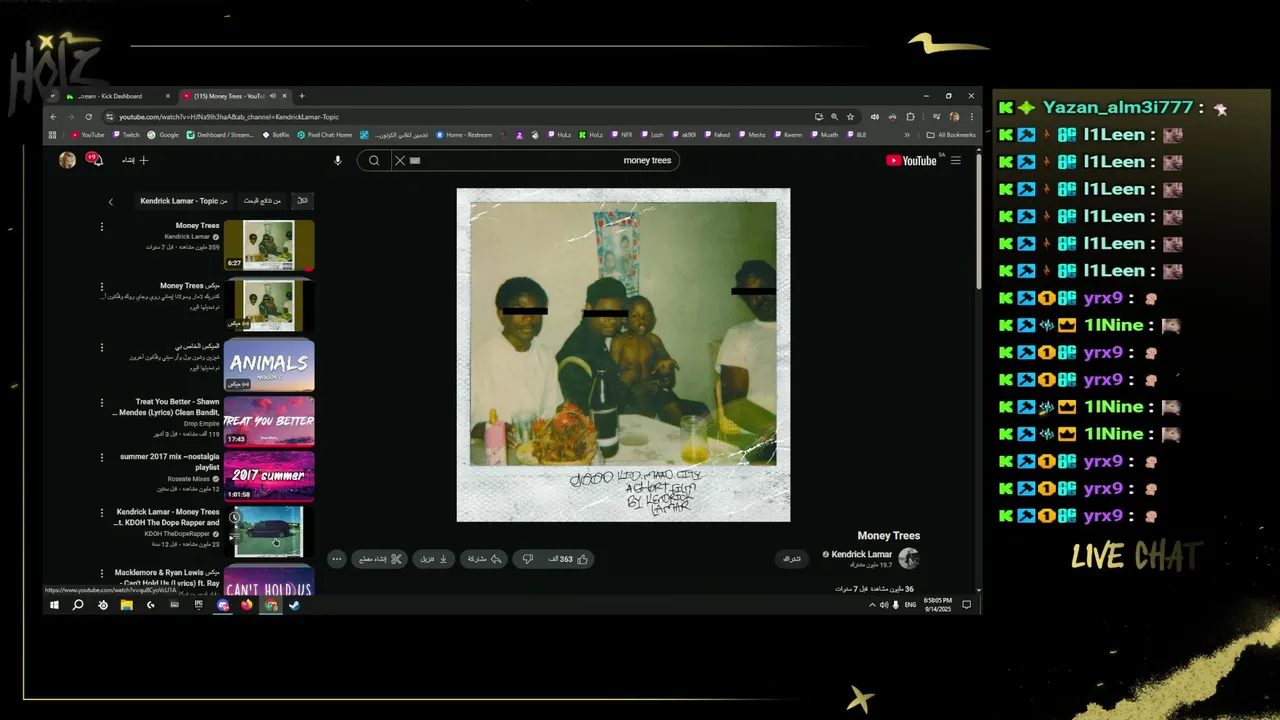Image resolution: width=1280 pixels, height=720 pixels.
Task: Share the video with share button
Action: point(485,559)
